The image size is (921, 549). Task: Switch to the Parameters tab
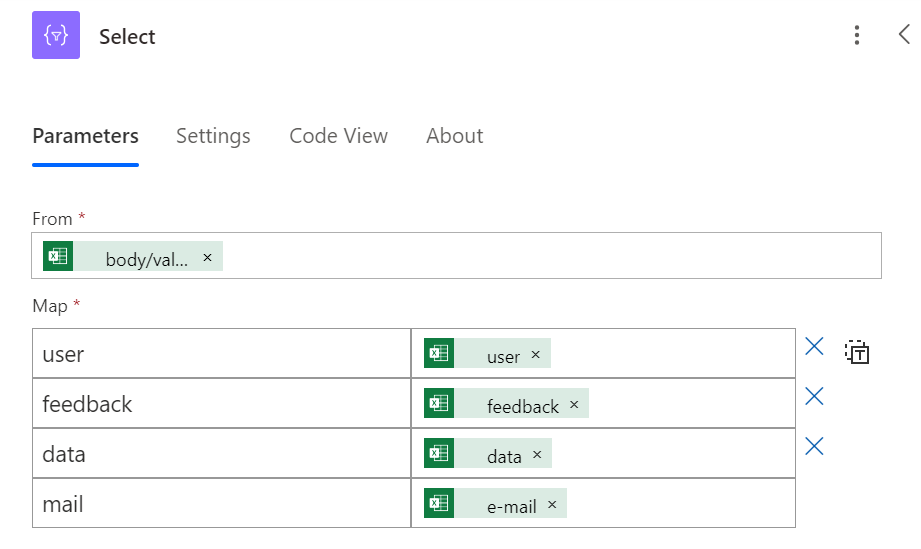[85, 136]
